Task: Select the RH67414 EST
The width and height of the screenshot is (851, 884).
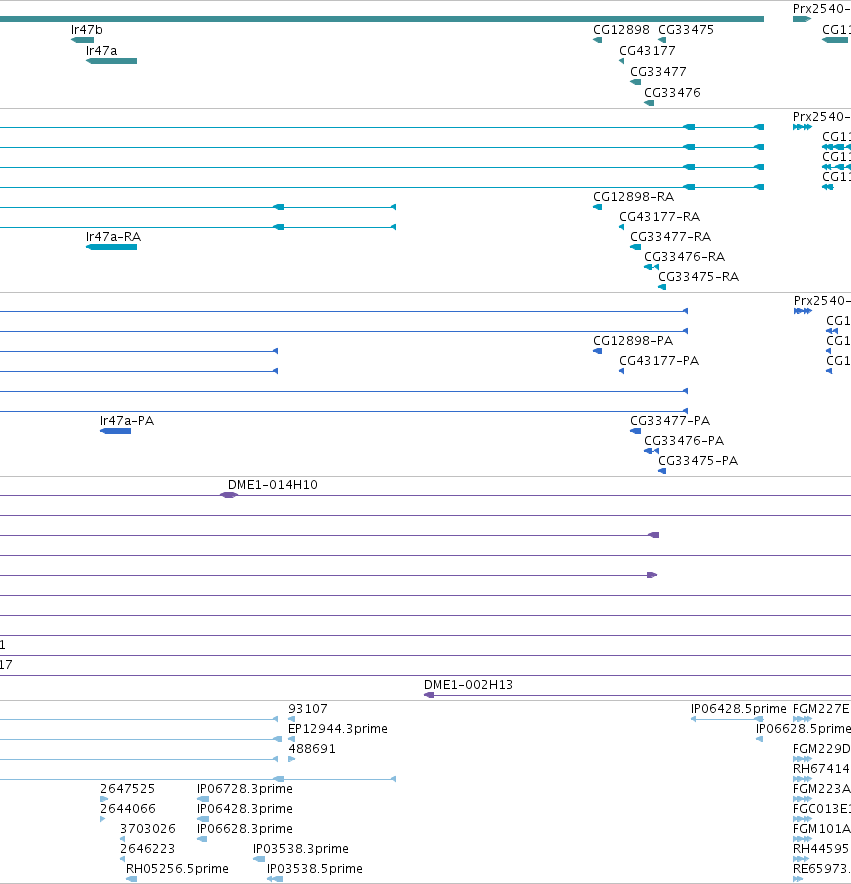Action: click(802, 779)
